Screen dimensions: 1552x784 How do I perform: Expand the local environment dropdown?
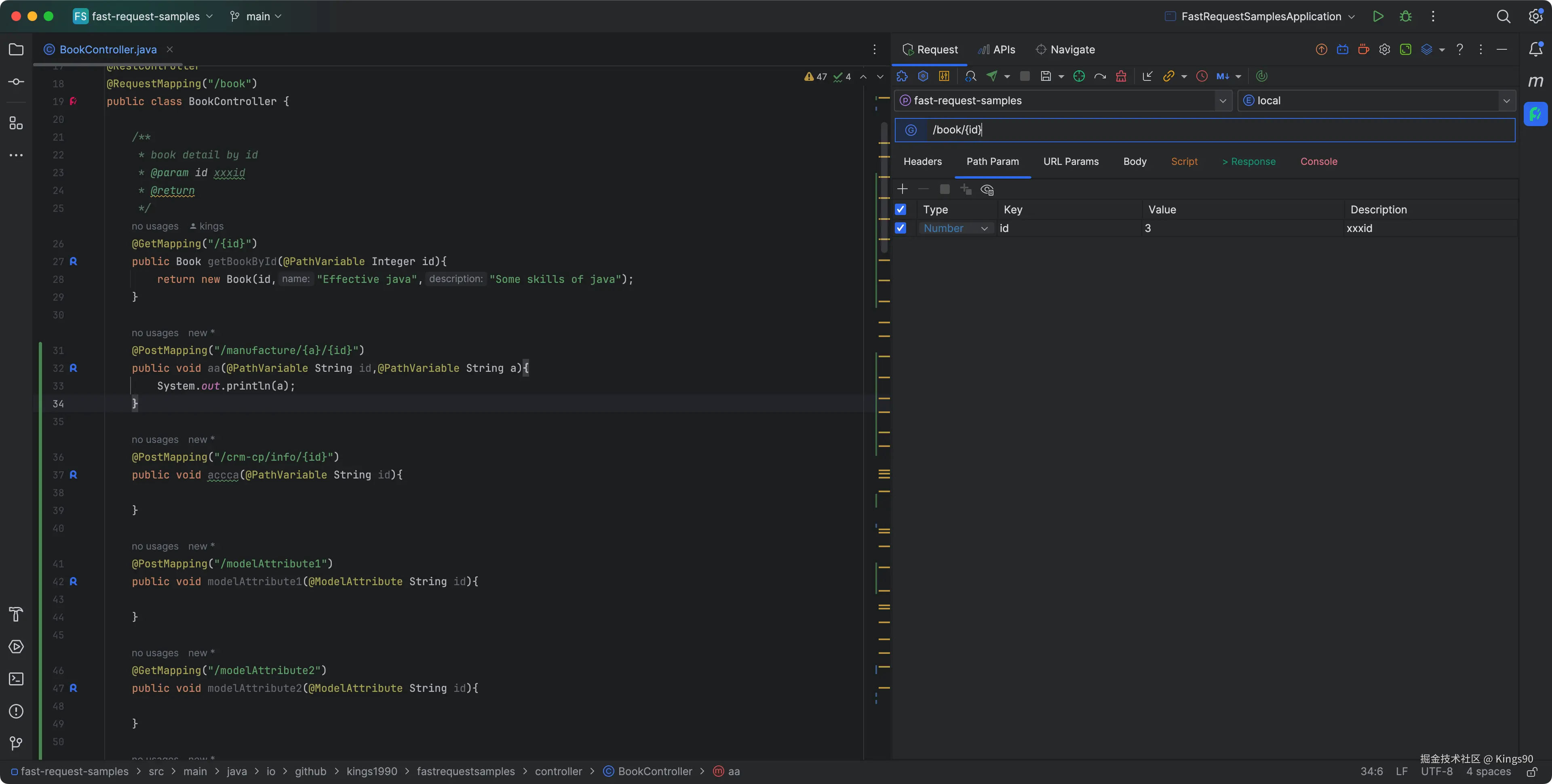(x=1506, y=101)
